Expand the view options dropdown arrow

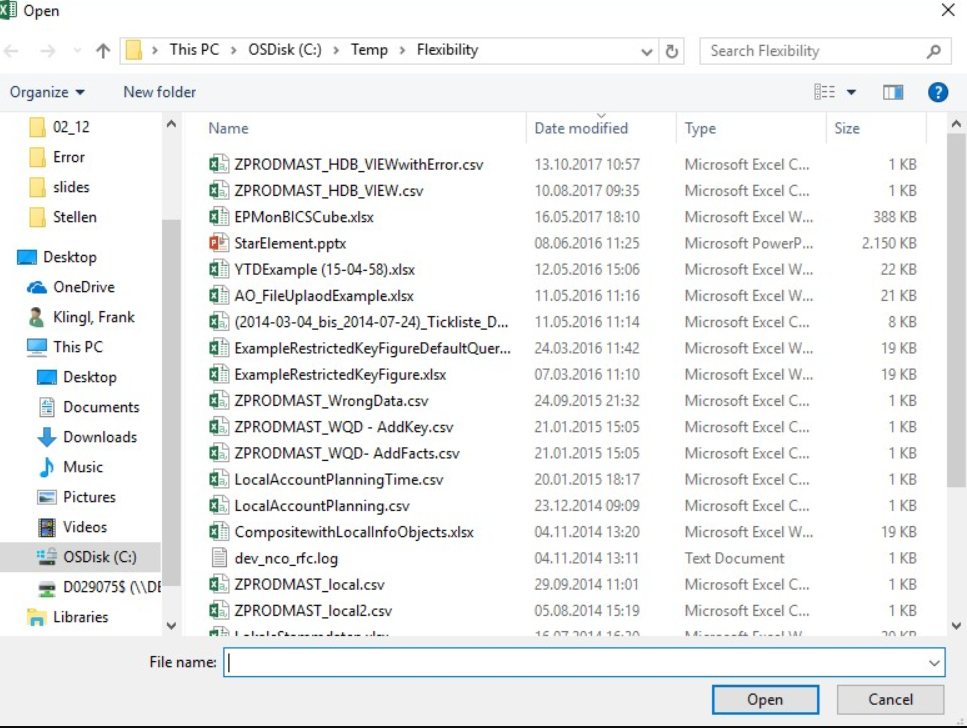(851, 92)
